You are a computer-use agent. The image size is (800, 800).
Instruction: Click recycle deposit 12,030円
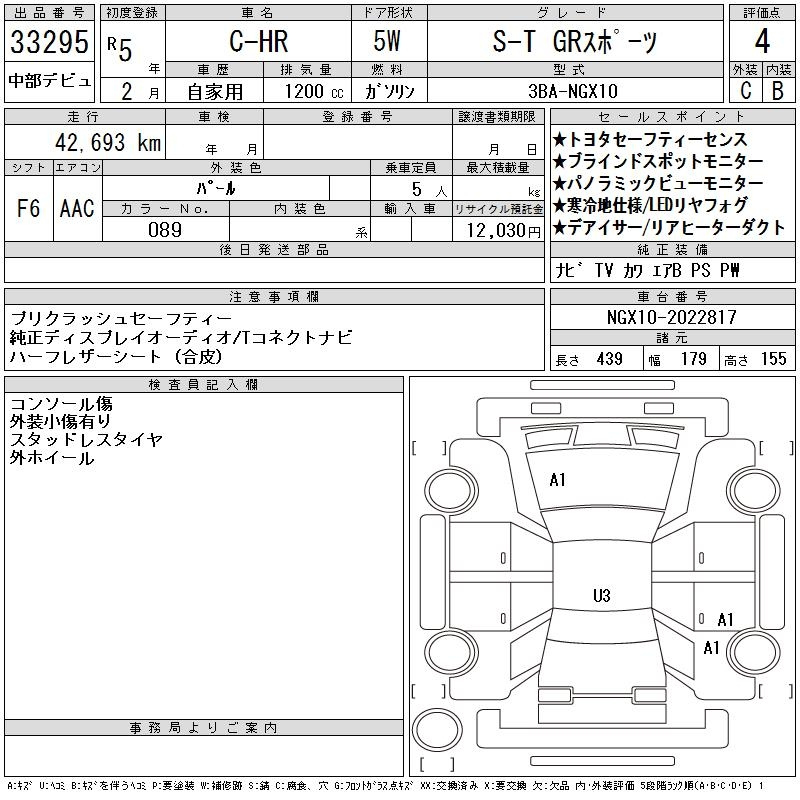(x=503, y=230)
